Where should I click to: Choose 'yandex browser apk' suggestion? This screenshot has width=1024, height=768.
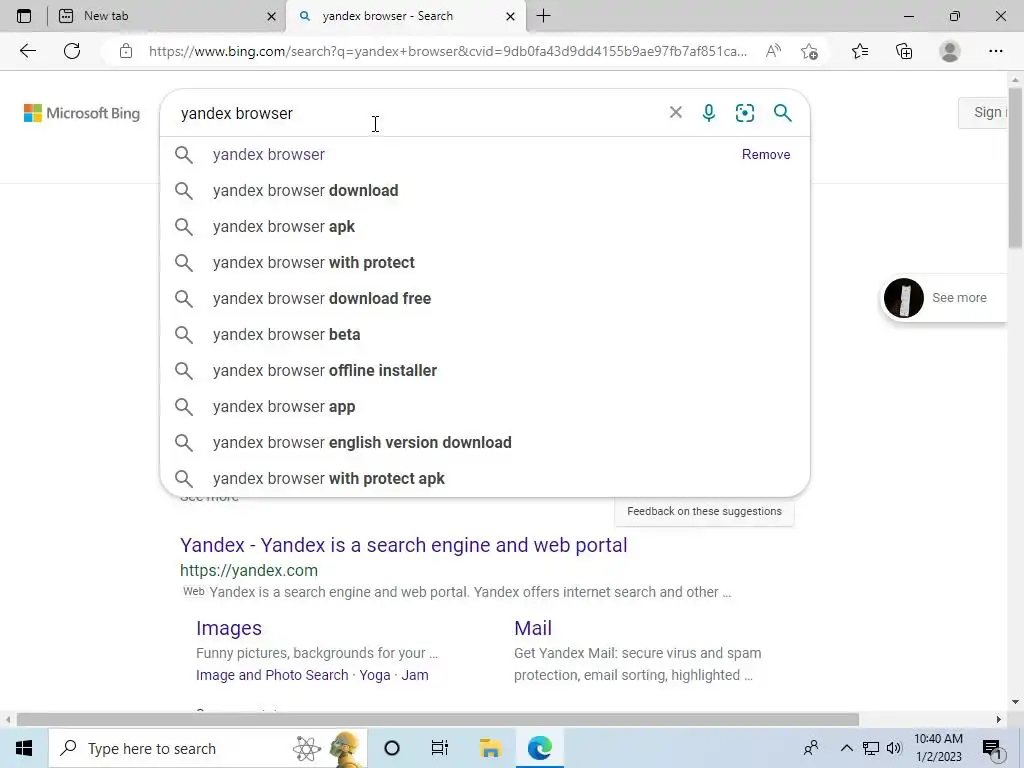[x=485, y=227]
